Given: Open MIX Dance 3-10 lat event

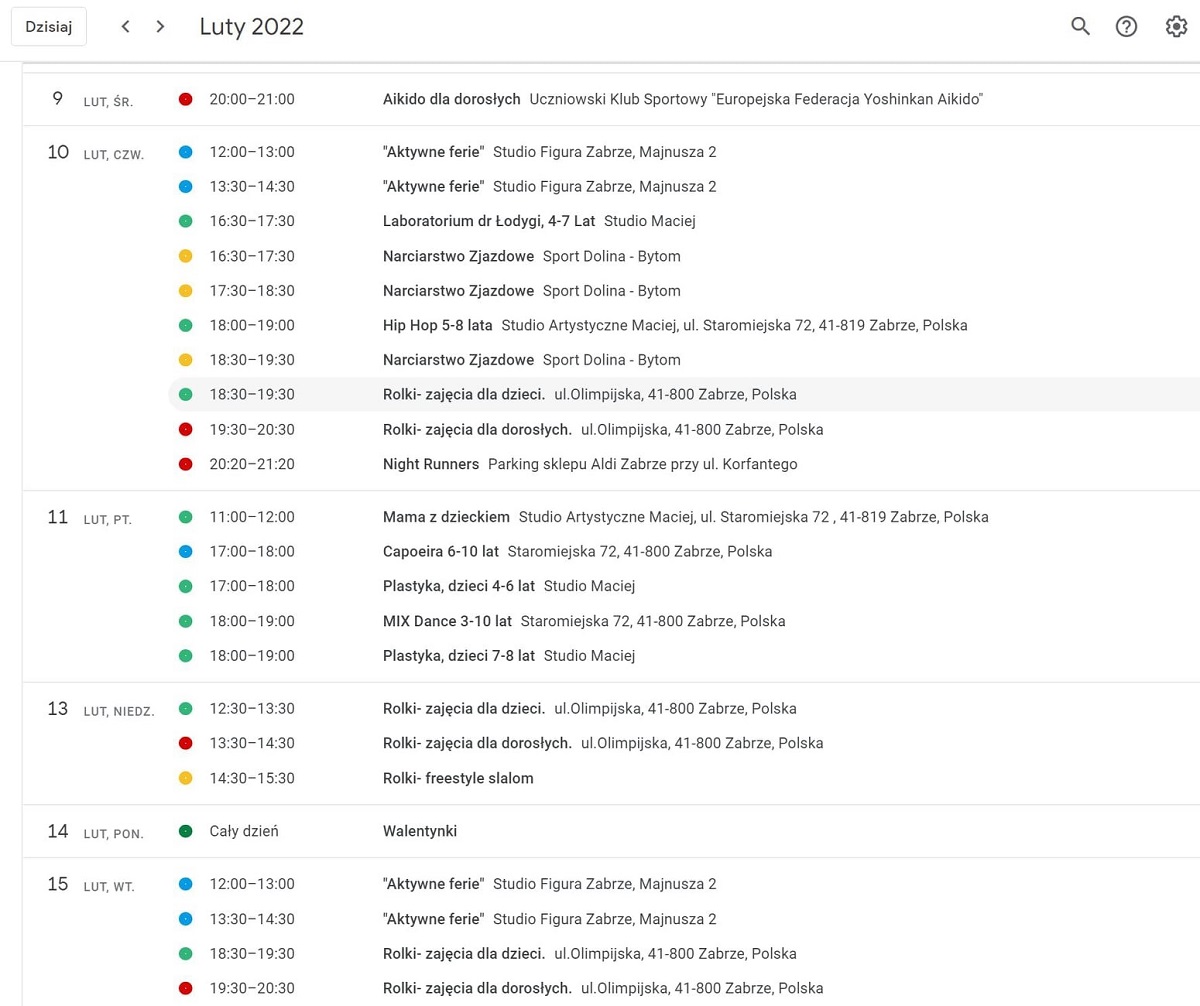Looking at the screenshot, I should click(447, 621).
